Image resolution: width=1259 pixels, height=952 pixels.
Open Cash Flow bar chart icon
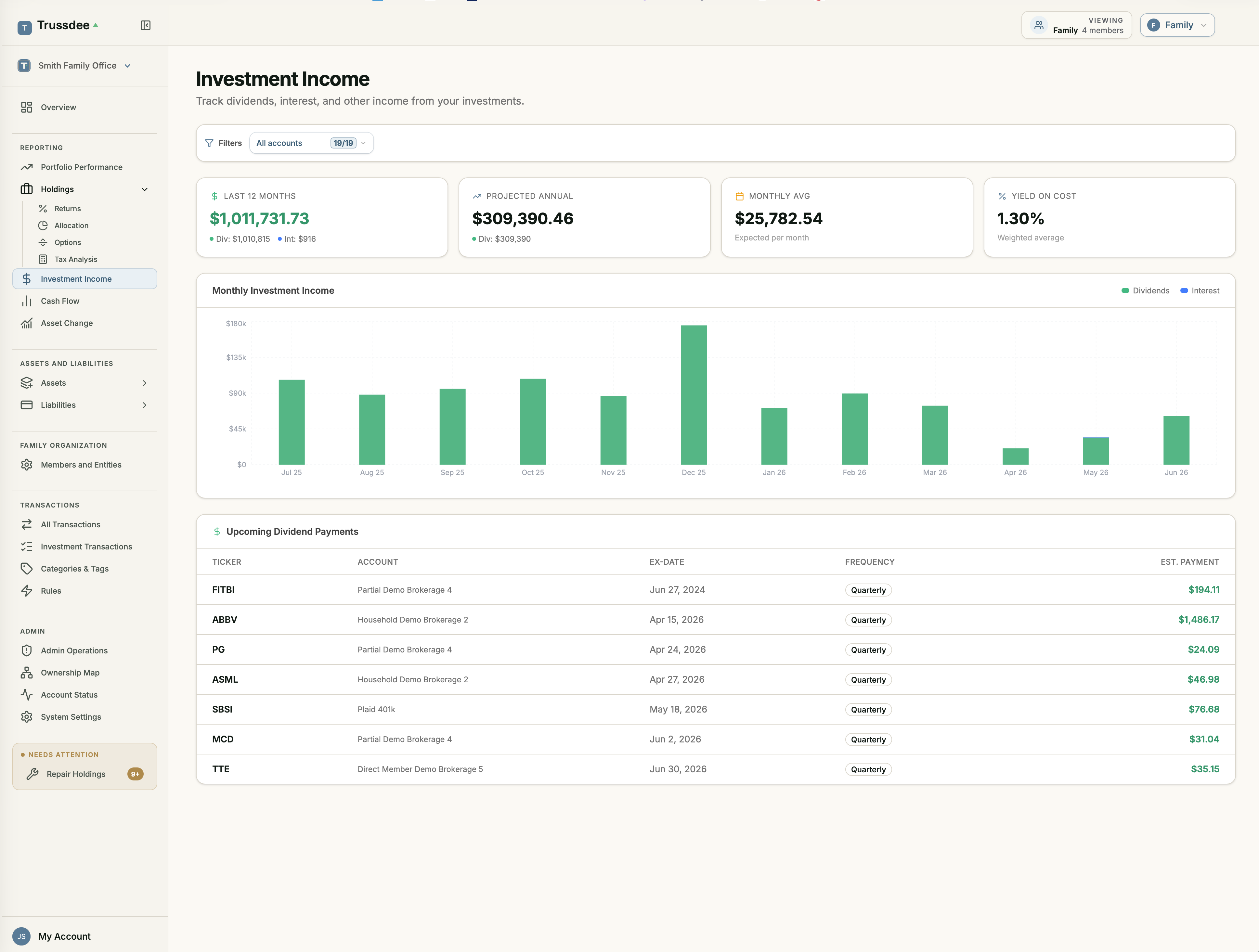click(x=27, y=301)
